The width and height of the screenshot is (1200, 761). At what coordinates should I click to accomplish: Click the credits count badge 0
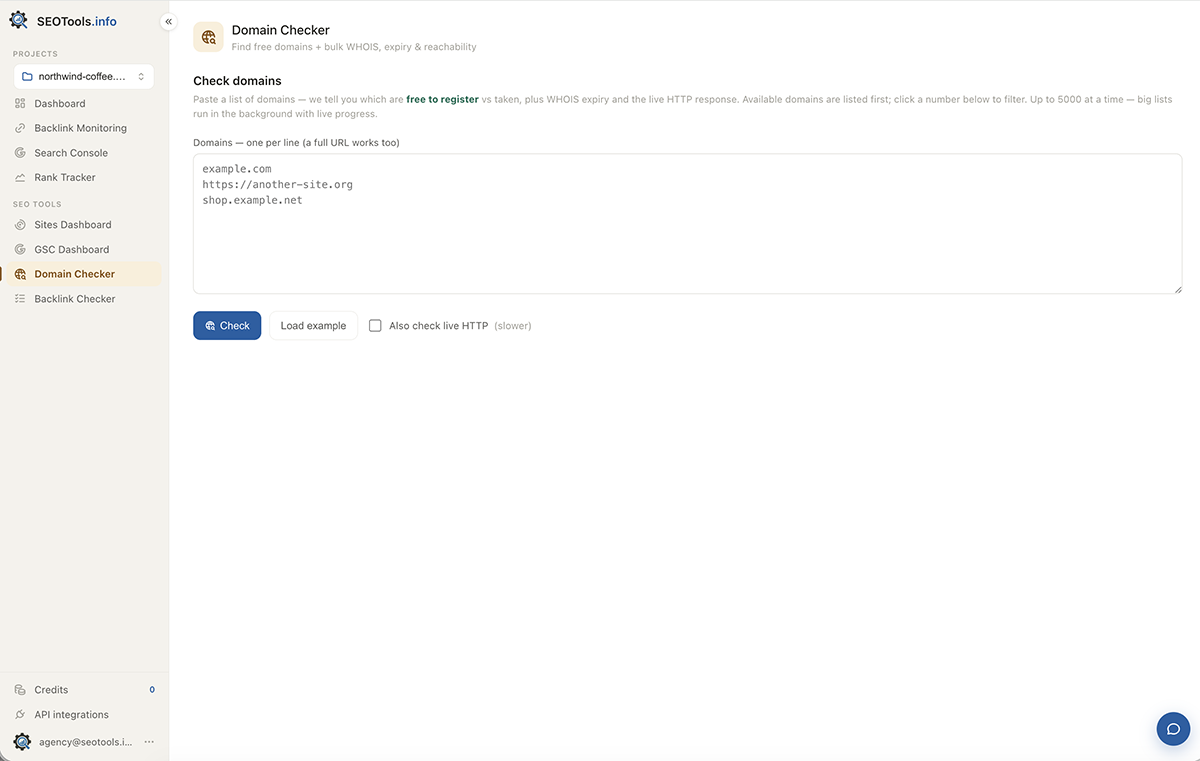(x=152, y=690)
